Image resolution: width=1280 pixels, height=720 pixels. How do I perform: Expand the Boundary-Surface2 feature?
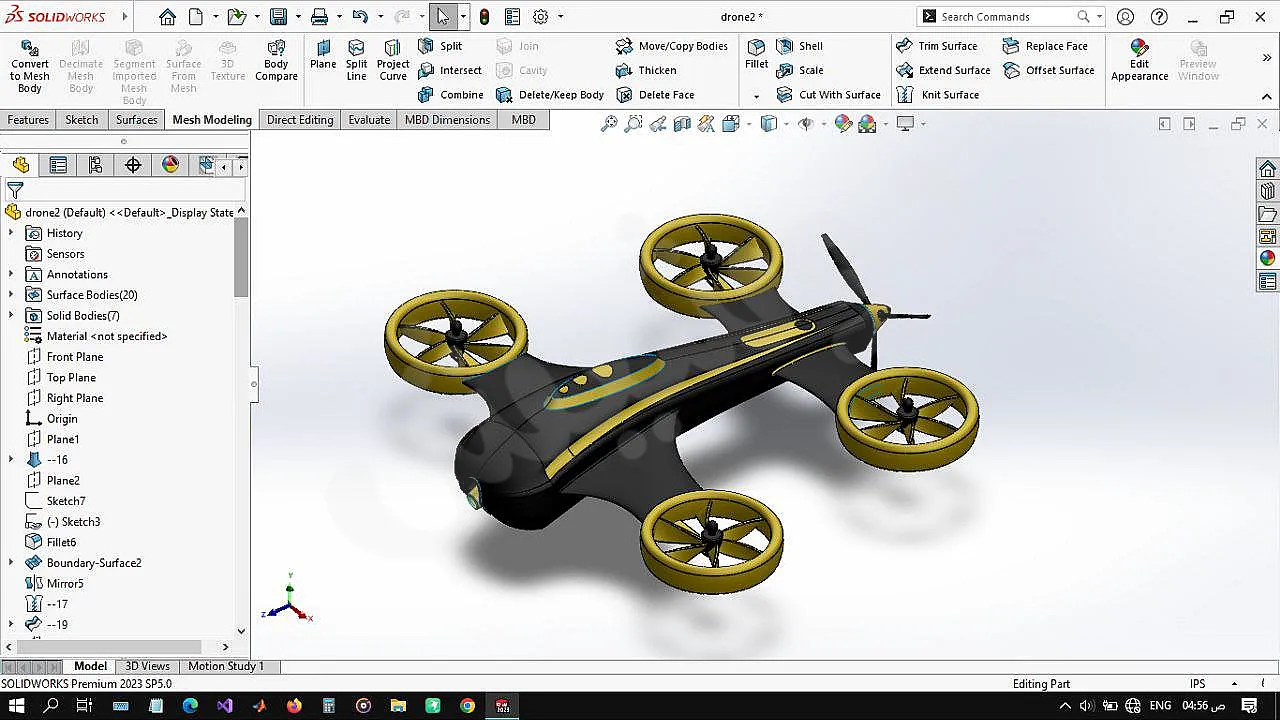tap(11, 563)
